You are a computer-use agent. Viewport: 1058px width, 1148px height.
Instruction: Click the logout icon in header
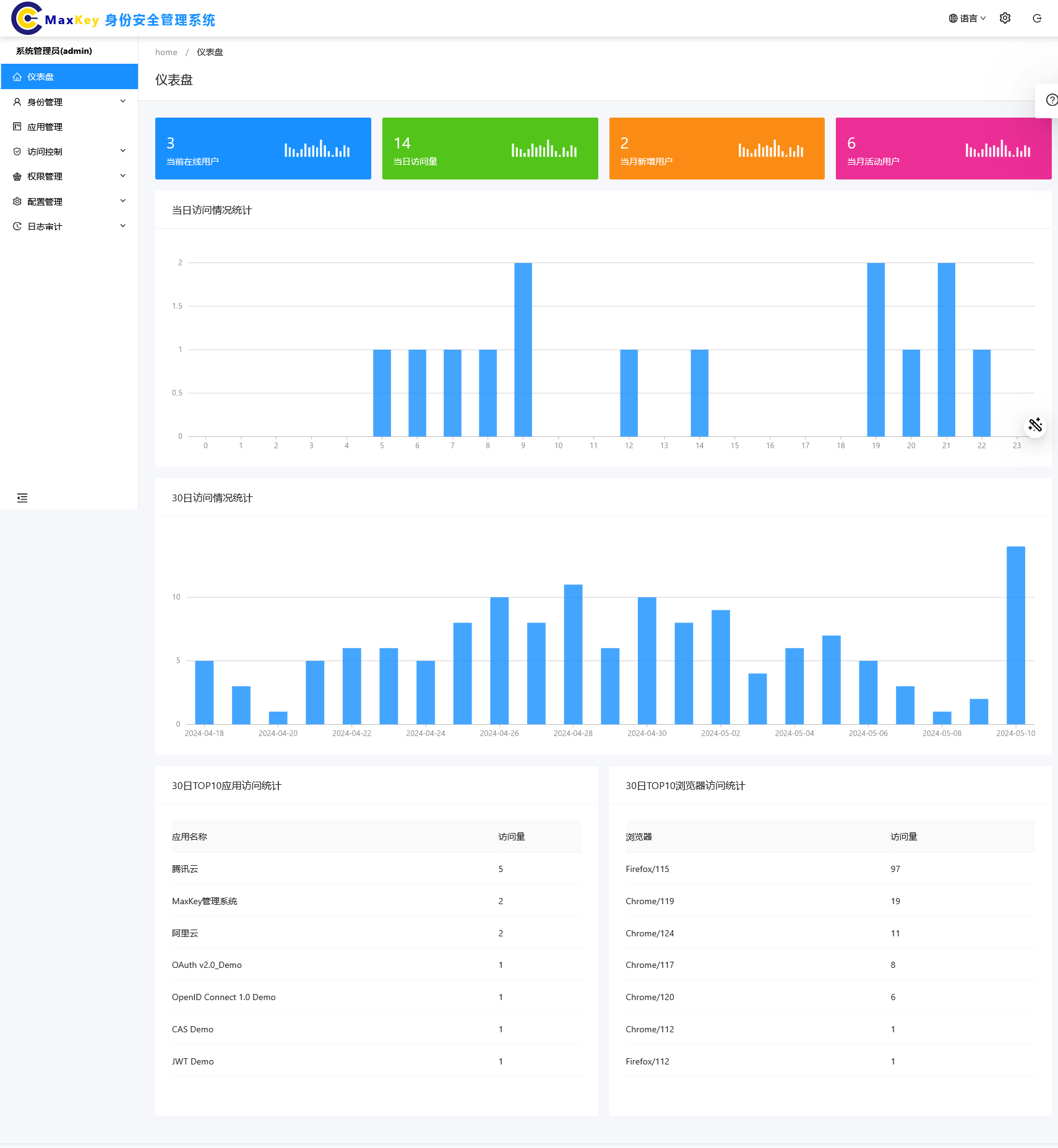[x=1037, y=19]
